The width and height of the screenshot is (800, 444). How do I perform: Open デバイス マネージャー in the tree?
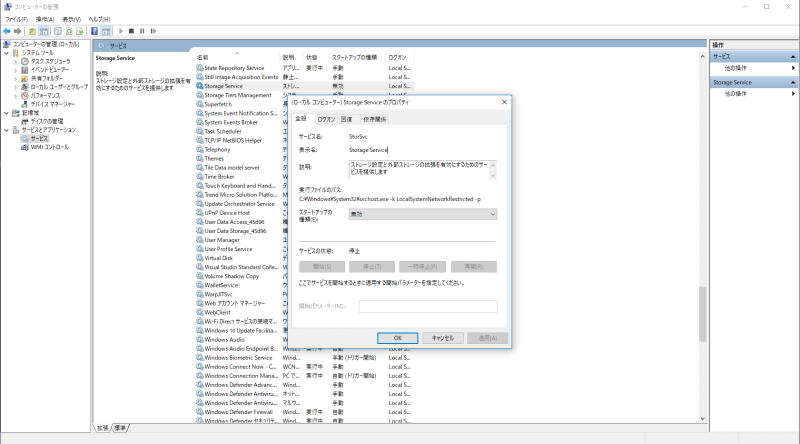(53, 104)
